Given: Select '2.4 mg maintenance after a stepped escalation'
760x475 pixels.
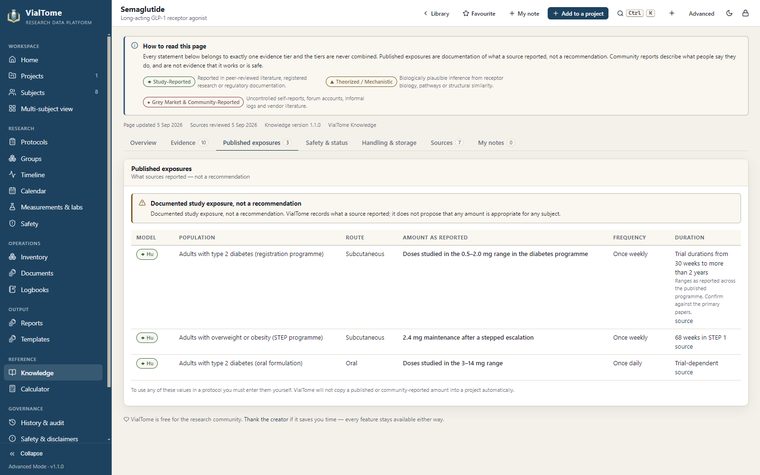Looking at the screenshot, I should coord(468,337).
